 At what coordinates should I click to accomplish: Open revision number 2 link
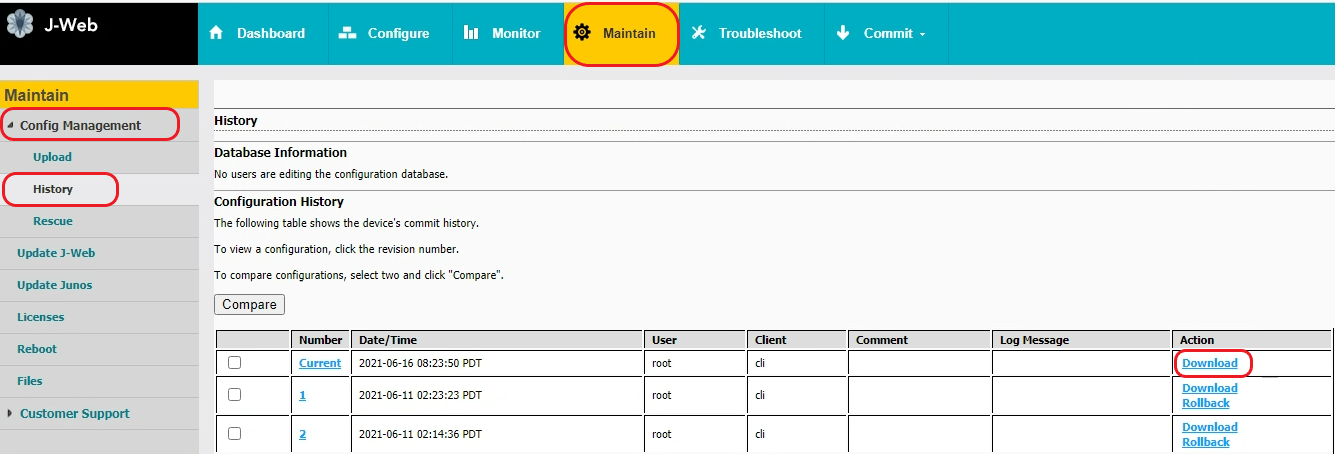[303, 434]
